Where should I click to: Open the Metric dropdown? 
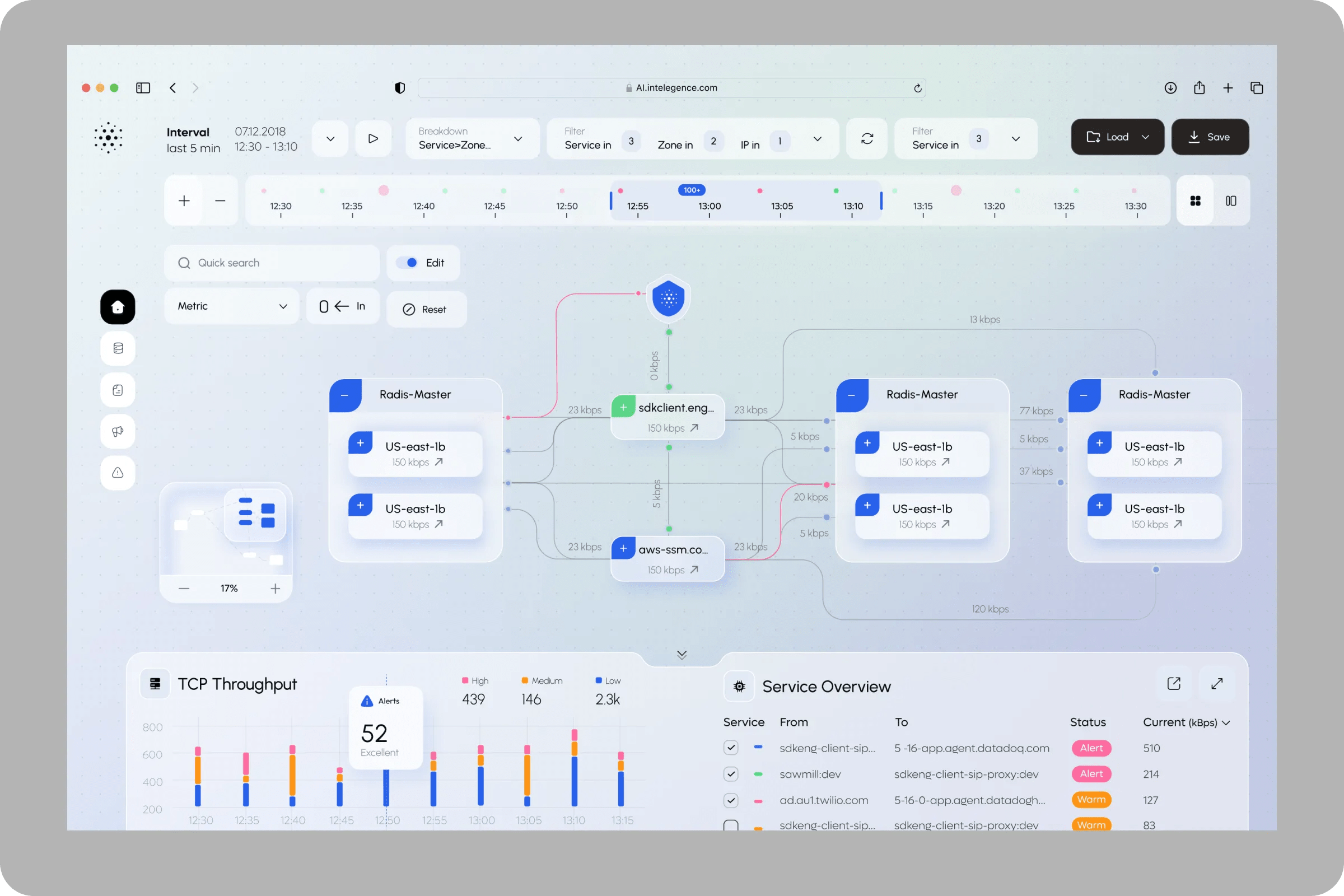231,306
